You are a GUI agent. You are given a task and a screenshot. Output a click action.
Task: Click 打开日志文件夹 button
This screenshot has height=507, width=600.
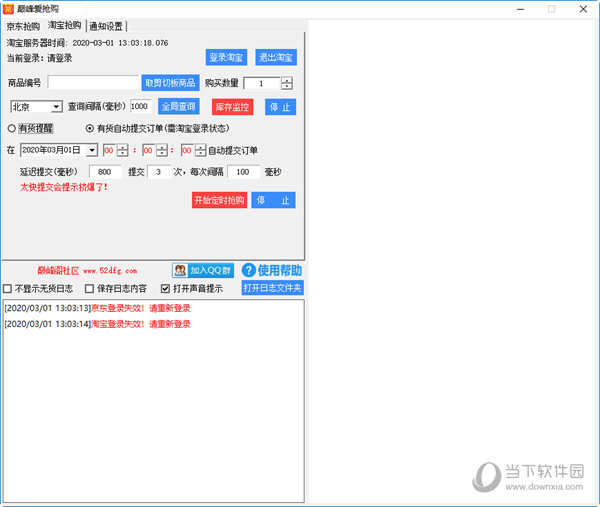(x=272, y=287)
